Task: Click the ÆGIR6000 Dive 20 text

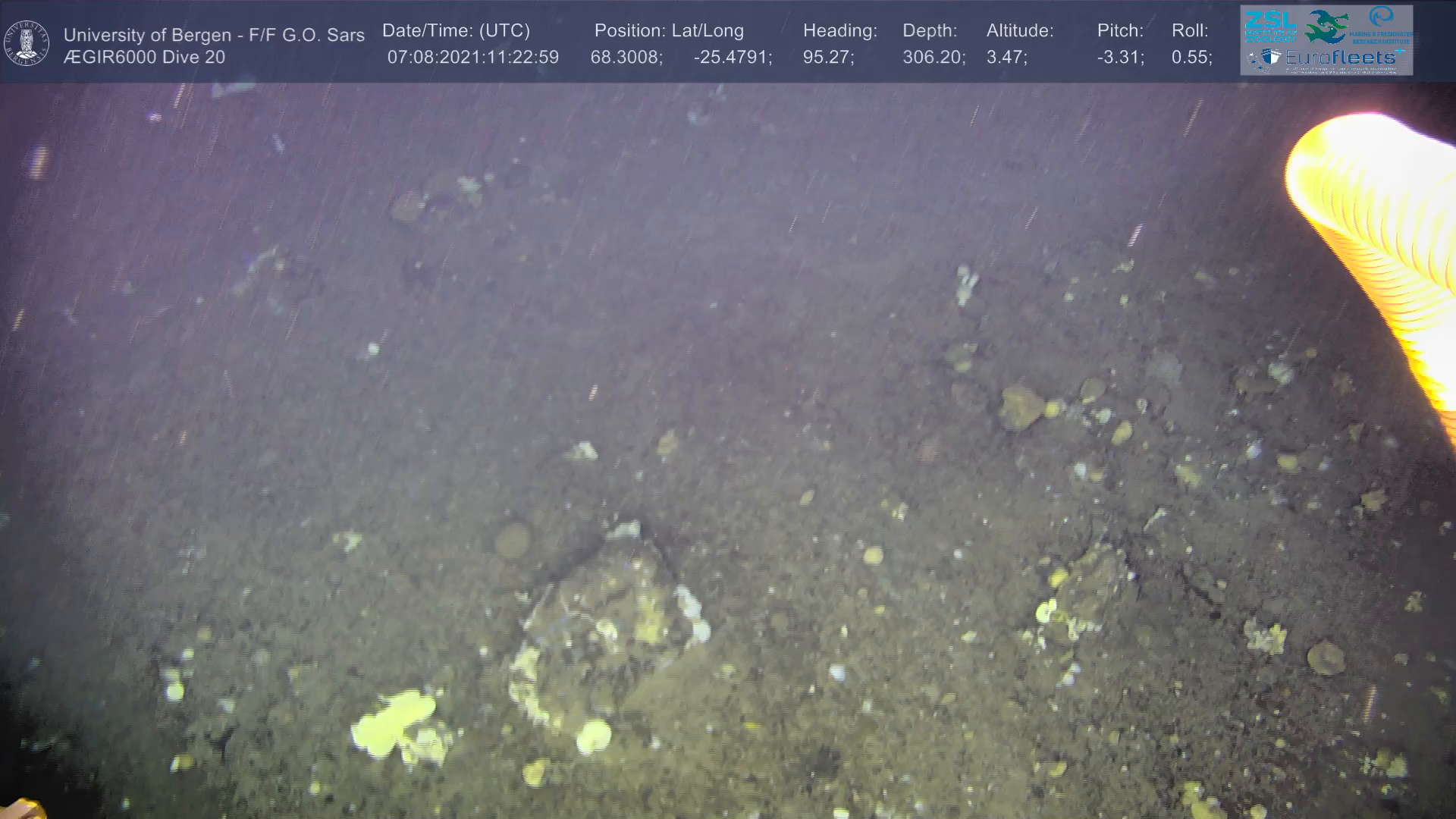Action: [x=144, y=58]
